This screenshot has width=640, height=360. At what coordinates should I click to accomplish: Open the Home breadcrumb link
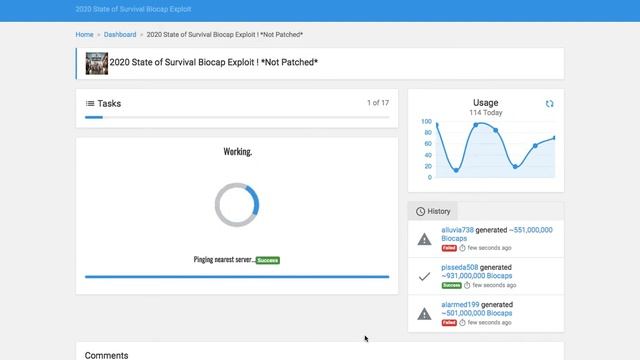84,35
